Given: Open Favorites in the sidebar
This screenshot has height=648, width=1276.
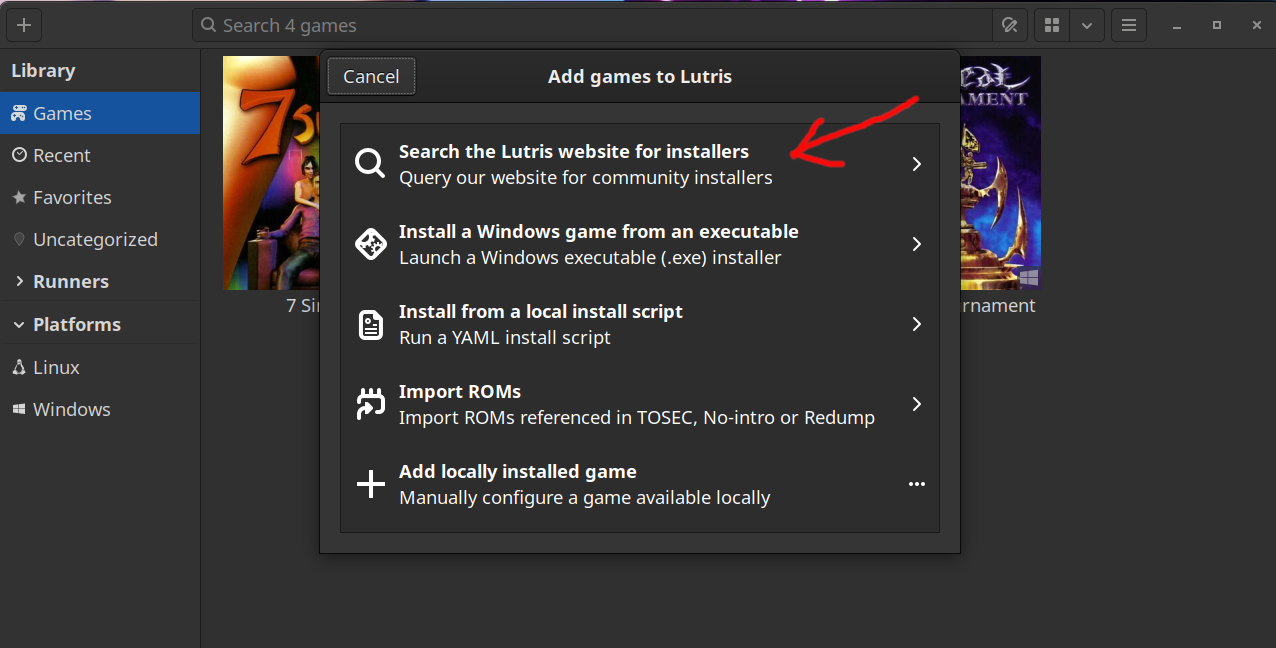Looking at the screenshot, I should tap(100, 197).
